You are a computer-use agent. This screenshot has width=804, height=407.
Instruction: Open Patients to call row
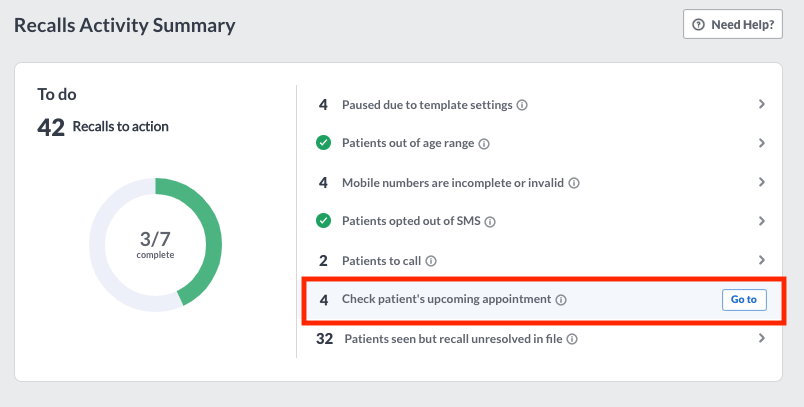point(541,260)
